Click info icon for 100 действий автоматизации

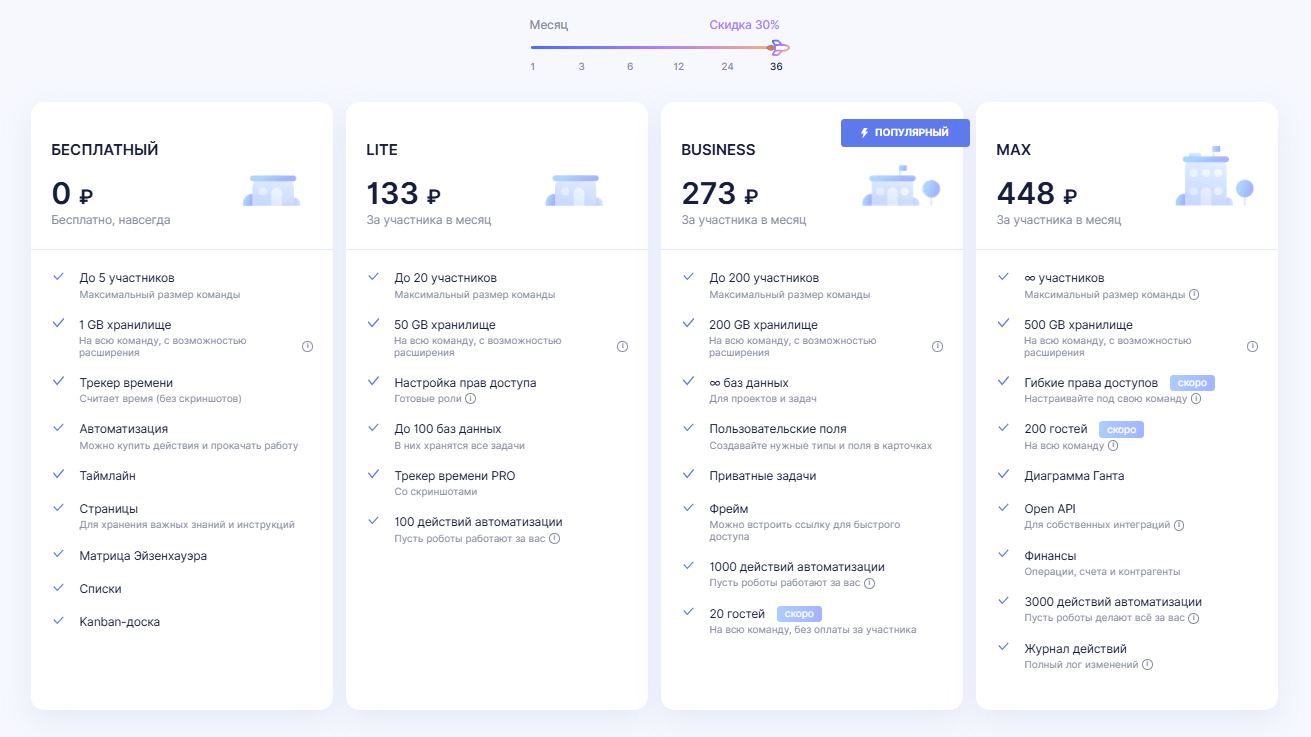click(x=554, y=538)
